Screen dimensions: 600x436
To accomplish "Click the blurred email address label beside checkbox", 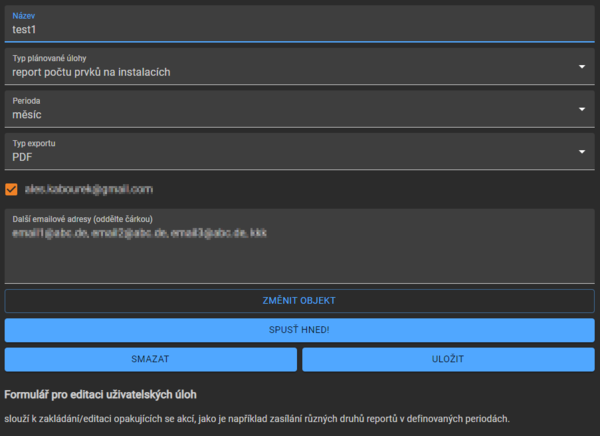I will 89,189.
